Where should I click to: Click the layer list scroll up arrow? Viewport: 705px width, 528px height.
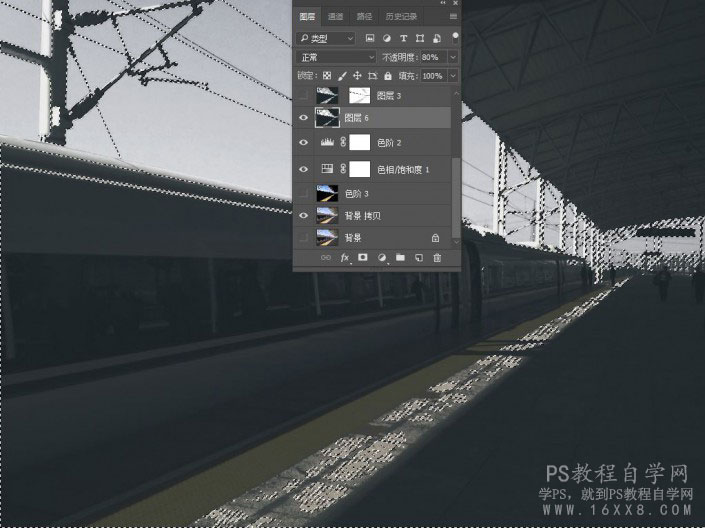[456, 93]
